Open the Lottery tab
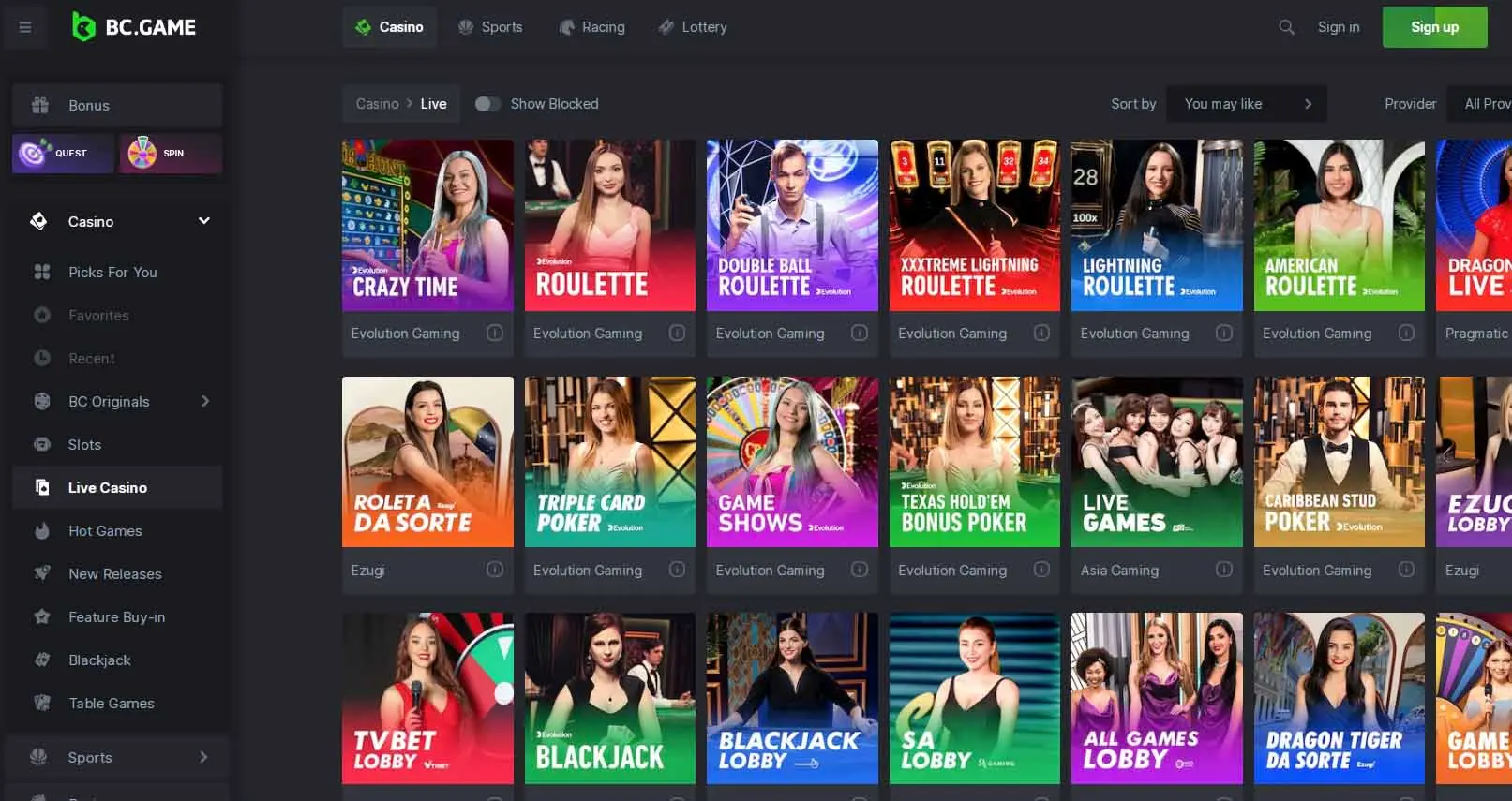 pyautogui.click(x=693, y=27)
